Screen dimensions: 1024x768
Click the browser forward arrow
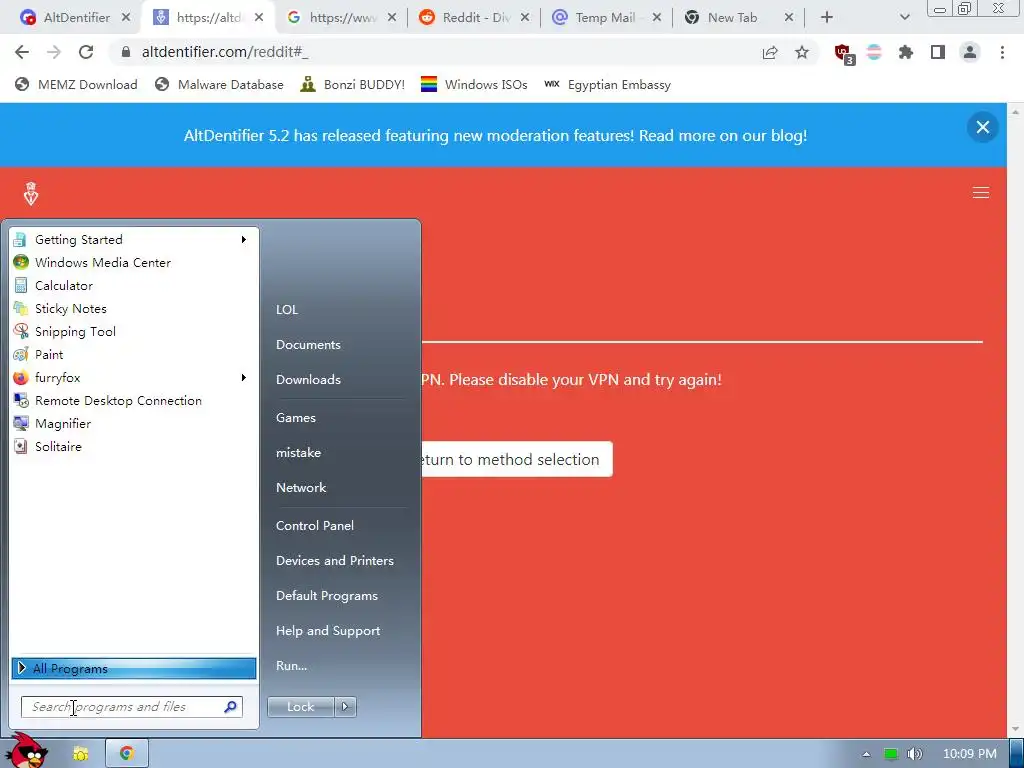coord(54,52)
